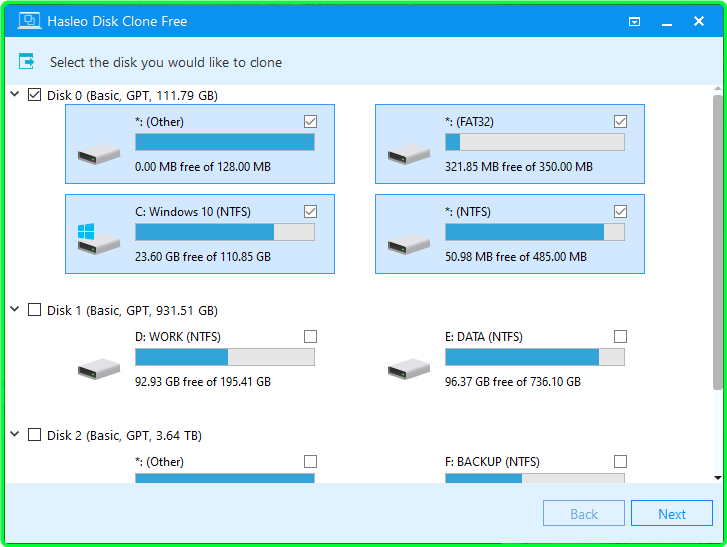Click the FAT32 partition drive icon
Image resolution: width=727 pixels, height=547 pixels.
(x=408, y=153)
